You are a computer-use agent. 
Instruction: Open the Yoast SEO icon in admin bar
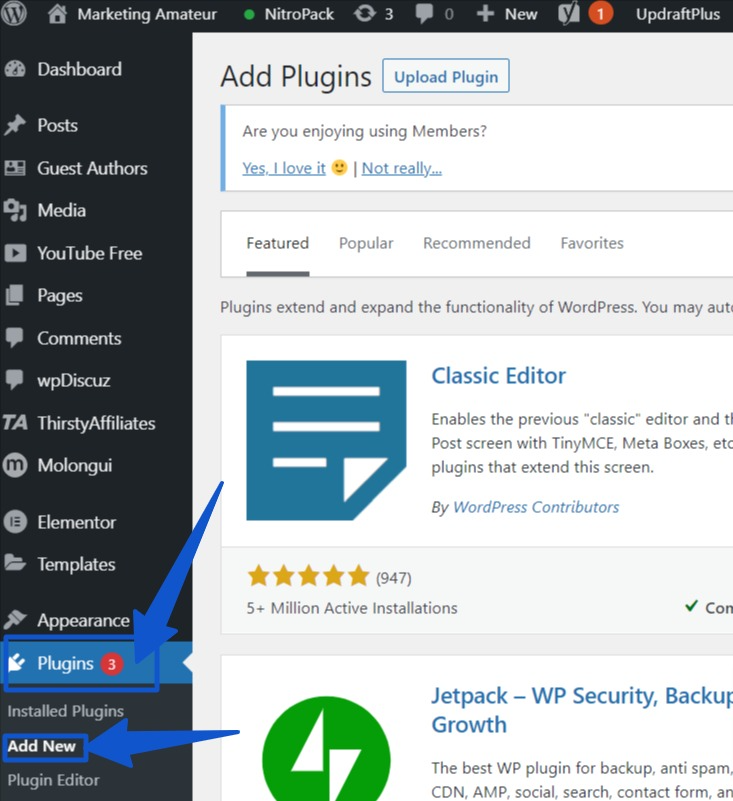click(569, 14)
